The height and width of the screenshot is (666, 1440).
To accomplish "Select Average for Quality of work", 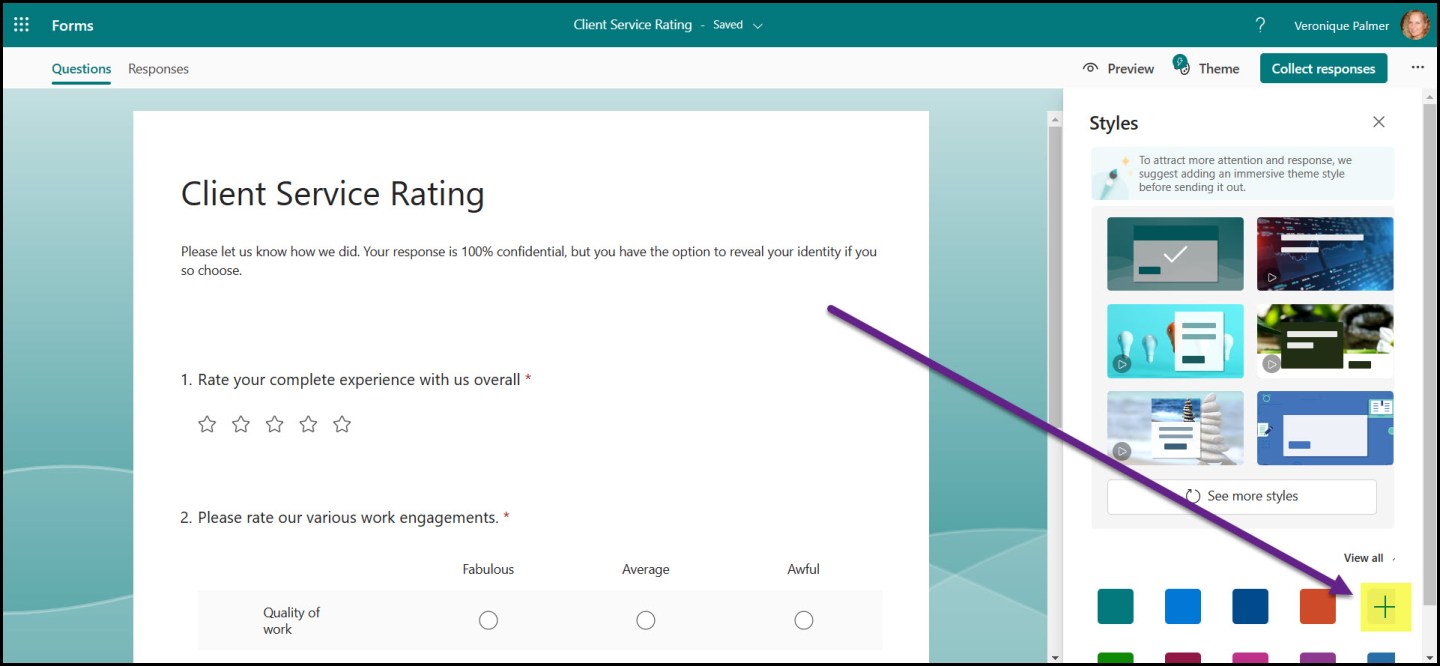I will tap(645, 620).
